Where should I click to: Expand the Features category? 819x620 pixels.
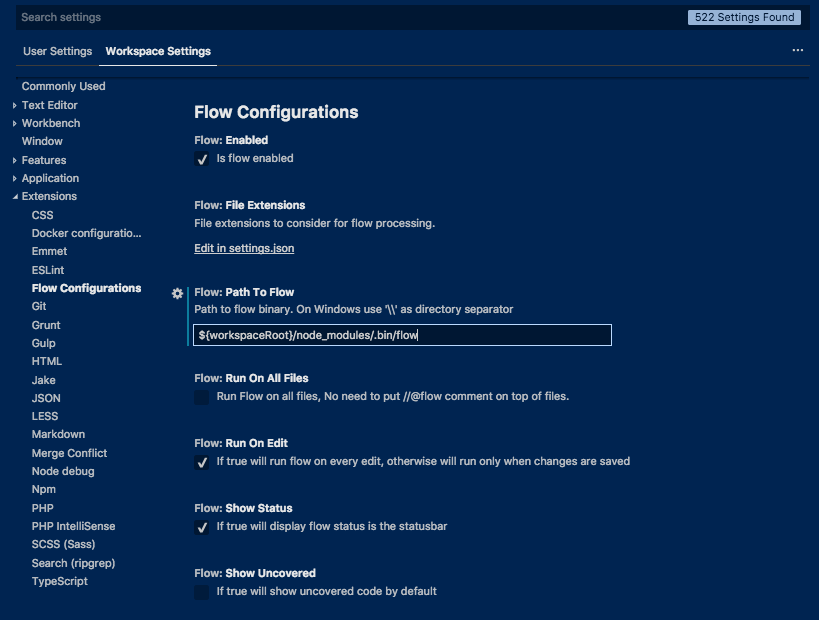click(15, 160)
